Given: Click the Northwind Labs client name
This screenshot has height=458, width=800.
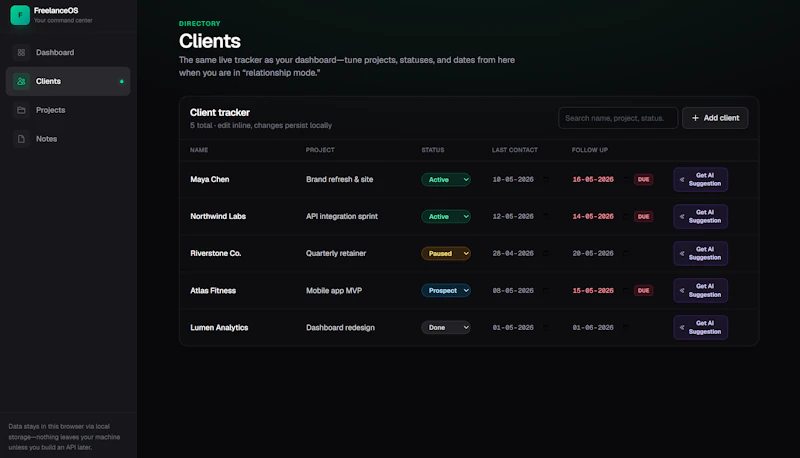Looking at the screenshot, I should [x=218, y=216].
